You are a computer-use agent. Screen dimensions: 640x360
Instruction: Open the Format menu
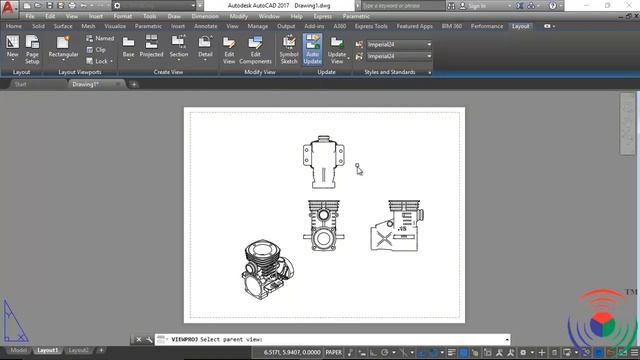123,16
